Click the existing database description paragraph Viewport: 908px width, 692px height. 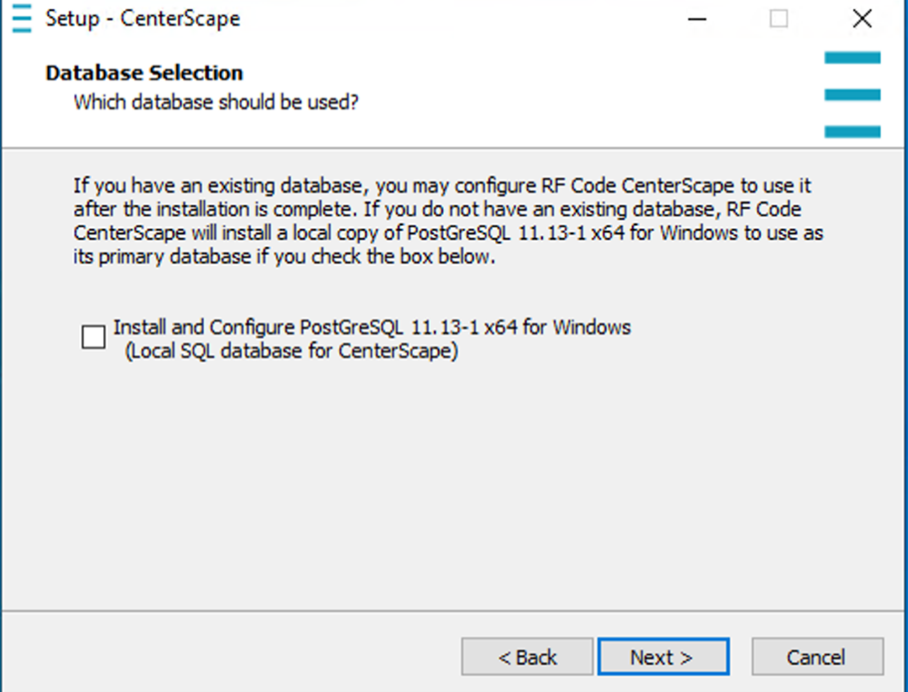pyautogui.click(x=440, y=221)
